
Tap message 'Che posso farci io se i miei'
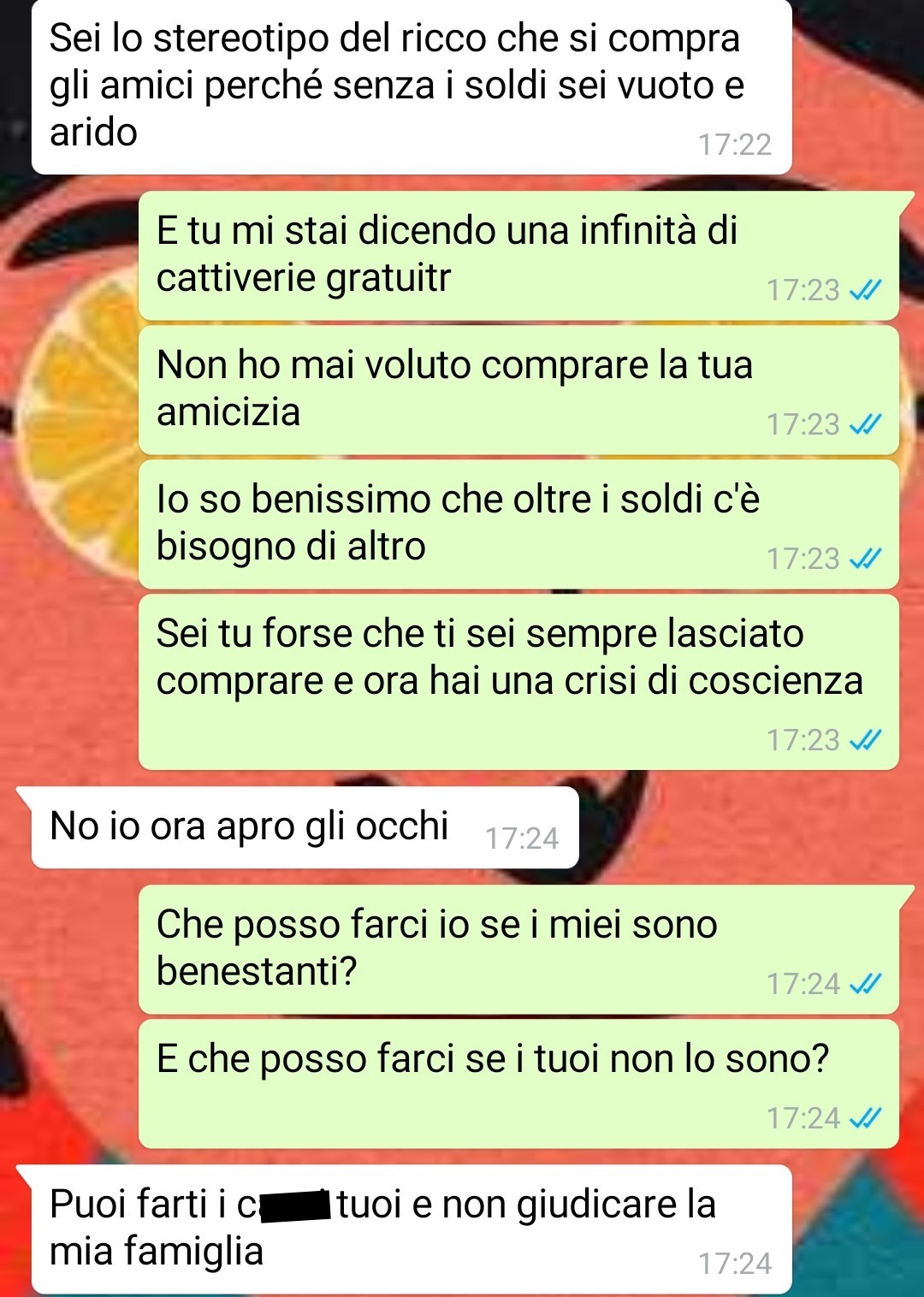point(518,950)
